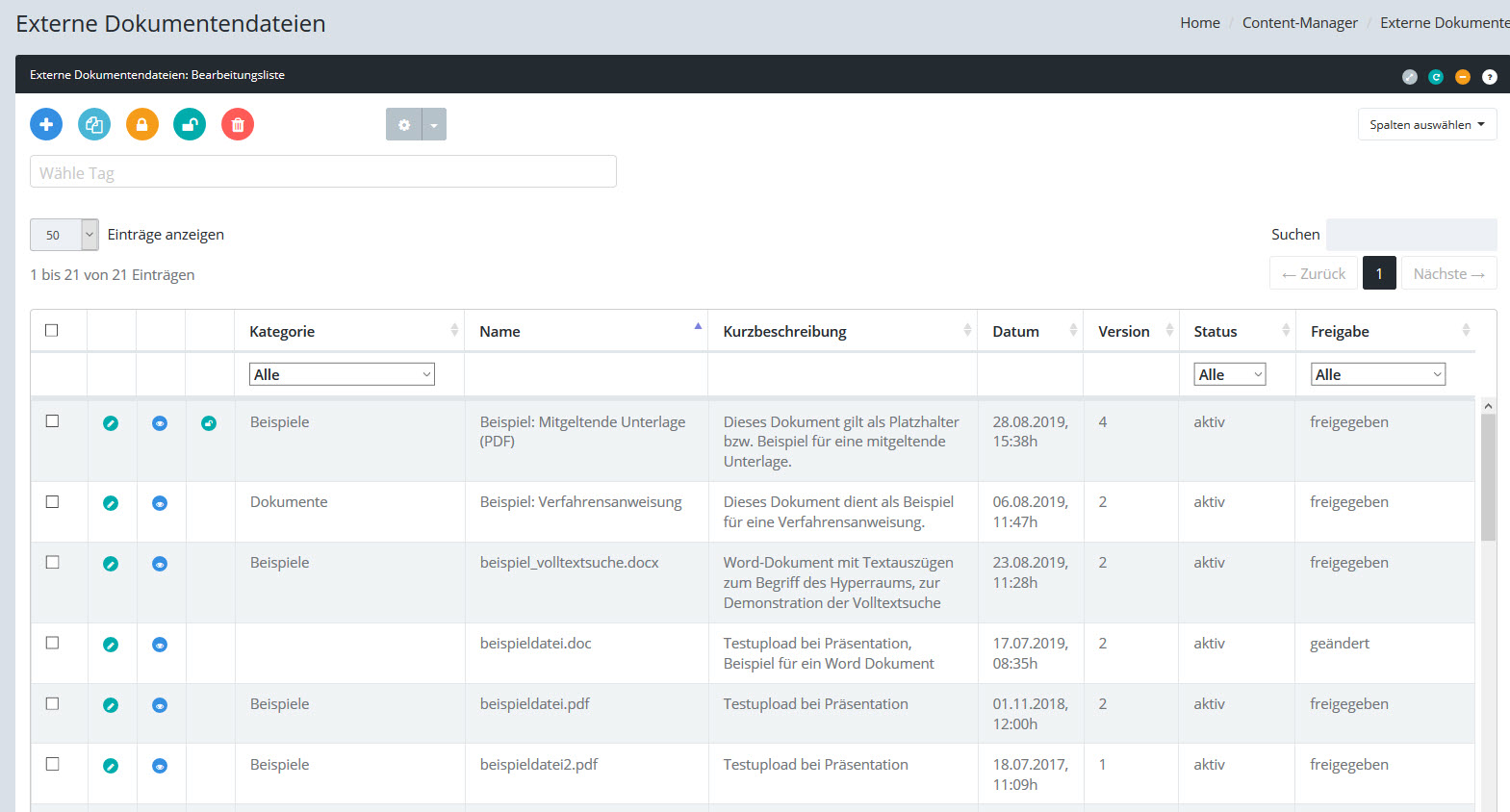Open help via the question mark icon

coord(1489,77)
